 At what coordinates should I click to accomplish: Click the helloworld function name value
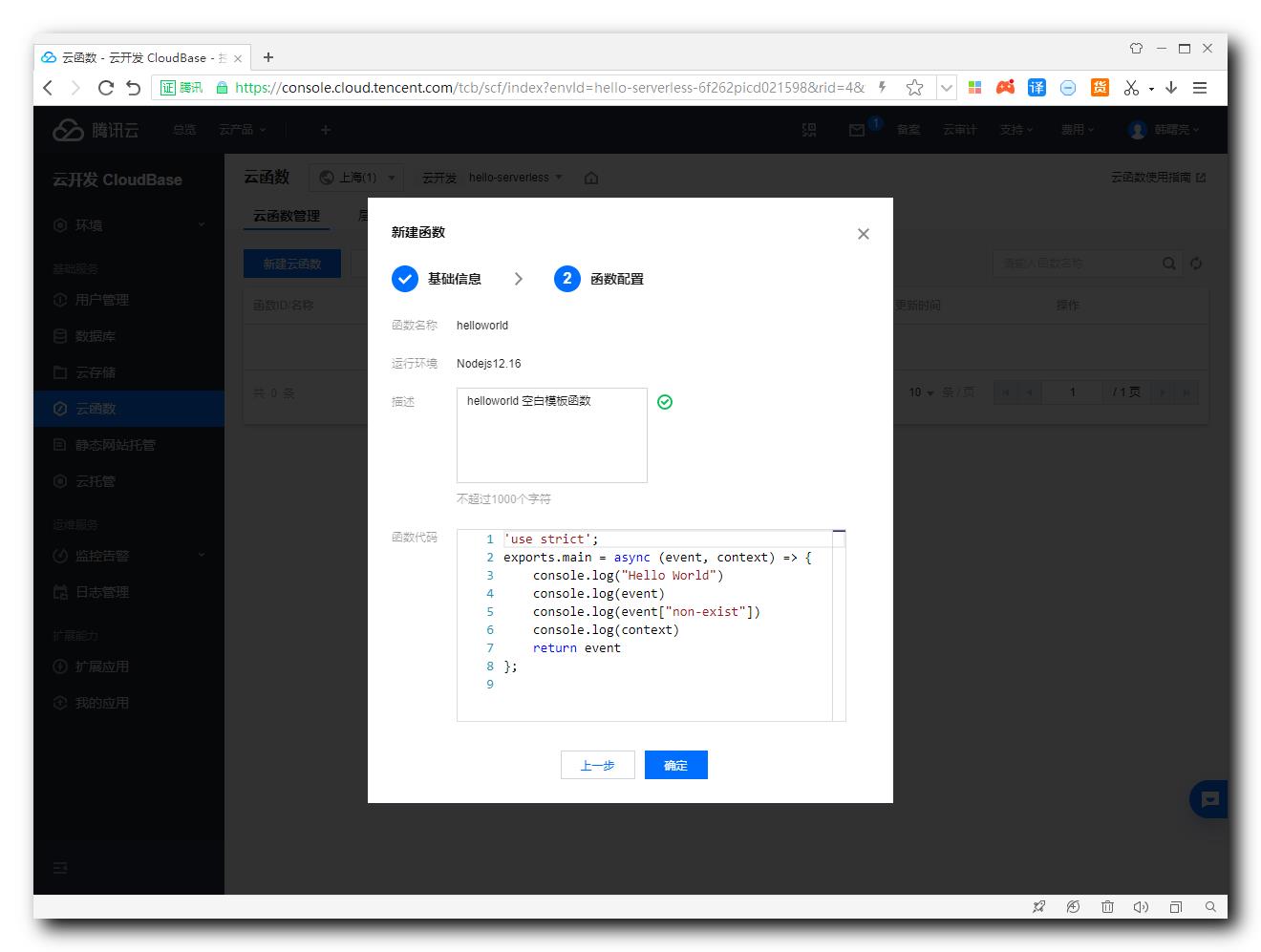click(482, 326)
